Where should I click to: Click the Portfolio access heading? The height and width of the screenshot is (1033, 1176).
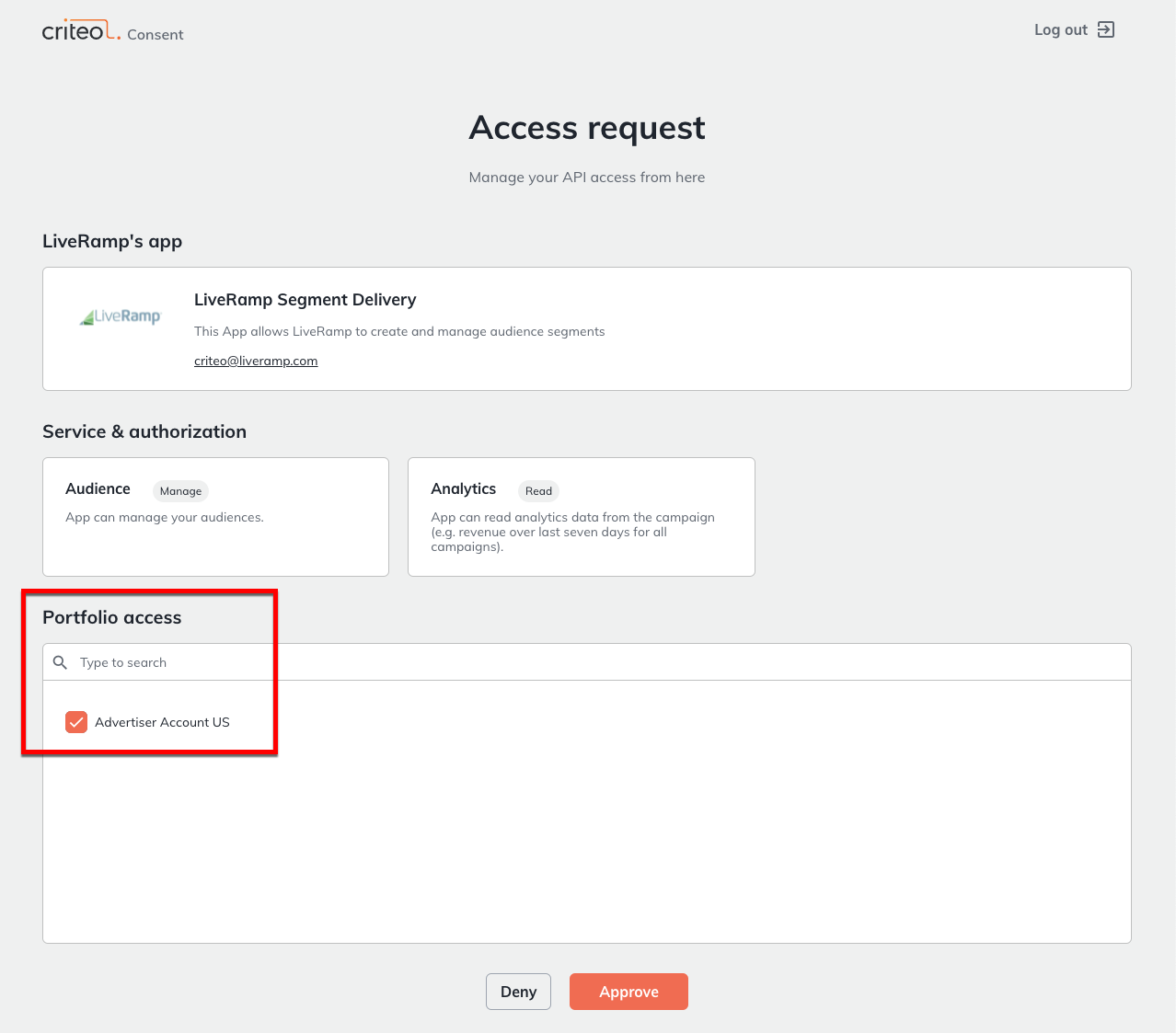pos(112,617)
